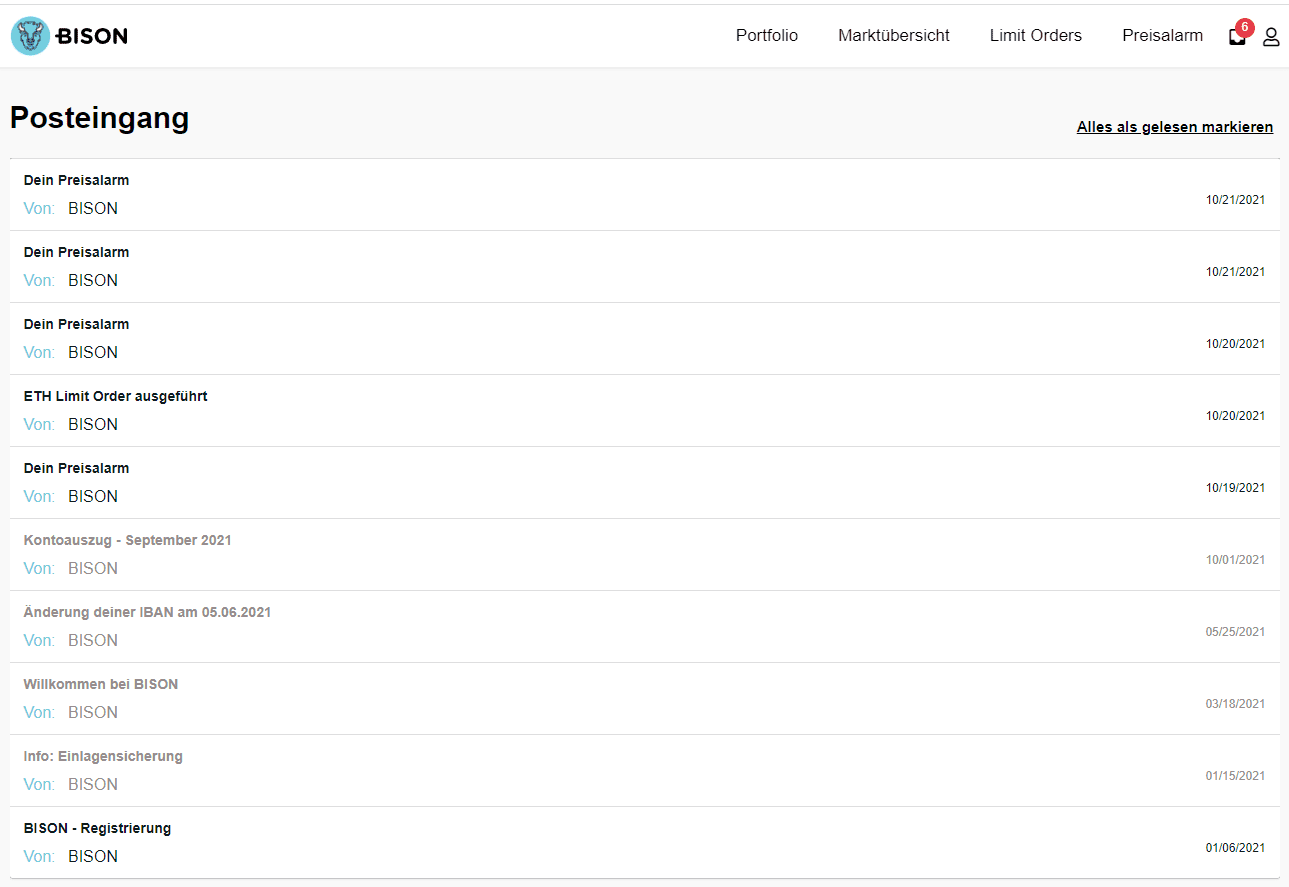The image size is (1289, 887).
Task: Open the inbox icon with red badge
Action: click(x=1239, y=34)
